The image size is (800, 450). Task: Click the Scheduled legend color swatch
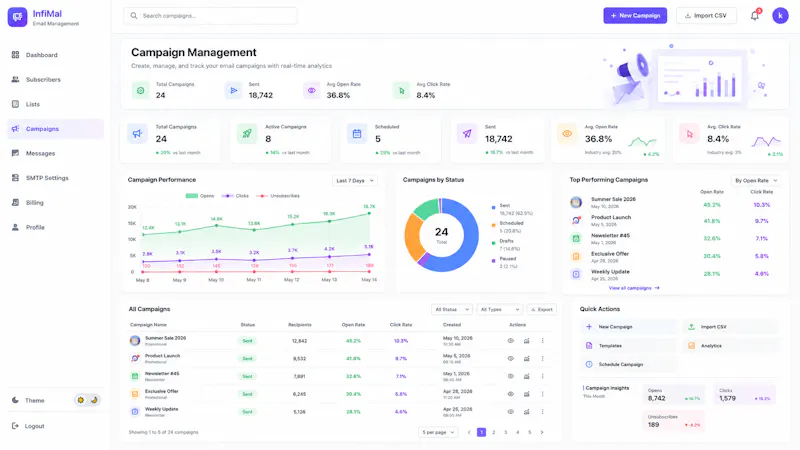point(493,225)
